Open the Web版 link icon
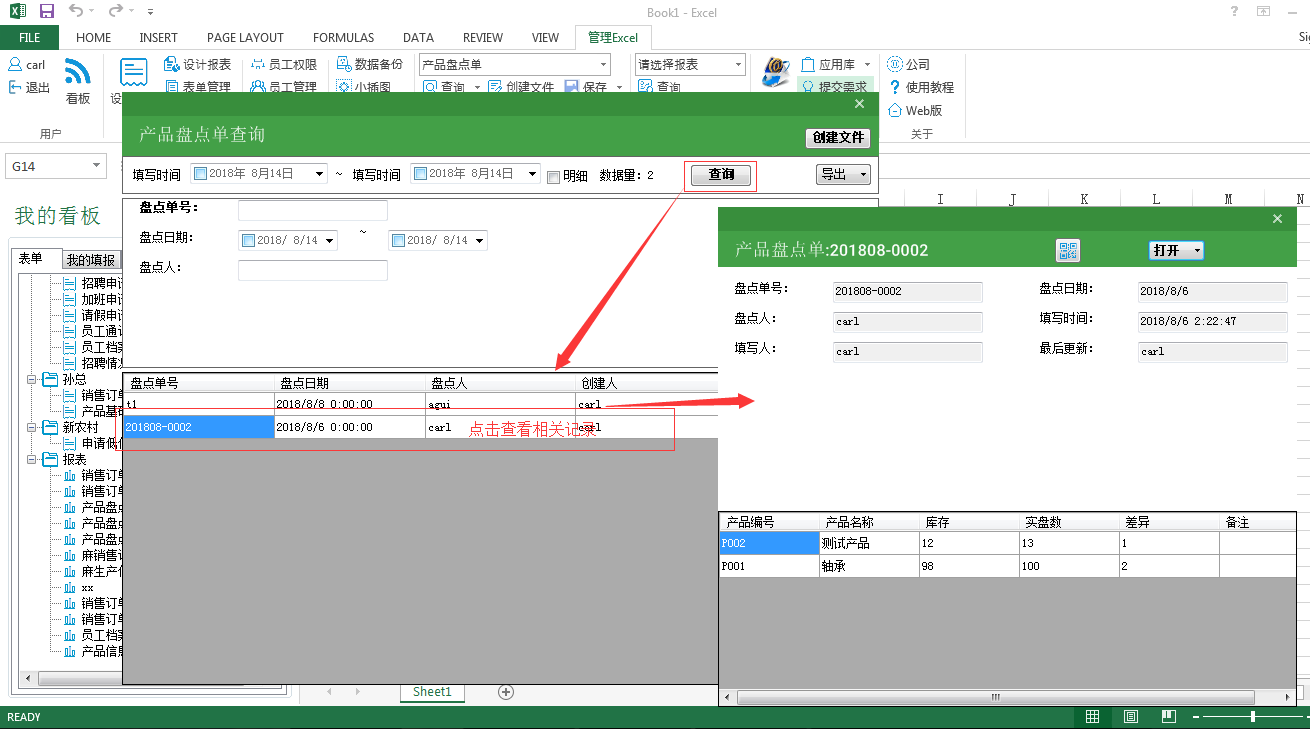This screenshot has height=729, width=1310. (x=895, y=110)
